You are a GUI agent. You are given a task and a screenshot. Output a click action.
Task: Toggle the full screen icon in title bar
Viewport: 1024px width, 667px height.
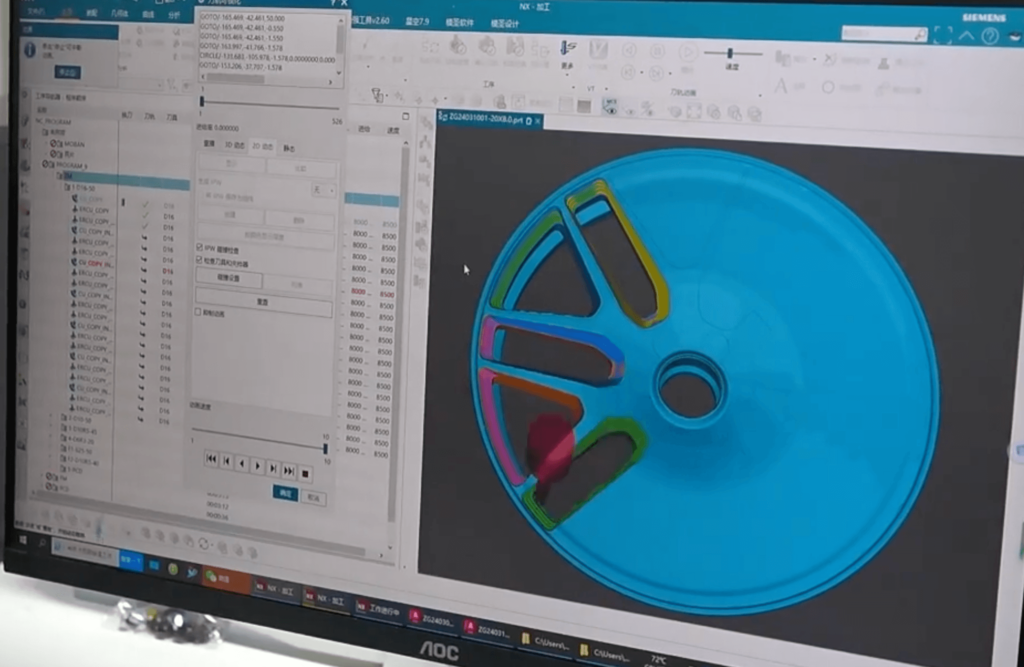pyautogui.click(x=943, y=35)
